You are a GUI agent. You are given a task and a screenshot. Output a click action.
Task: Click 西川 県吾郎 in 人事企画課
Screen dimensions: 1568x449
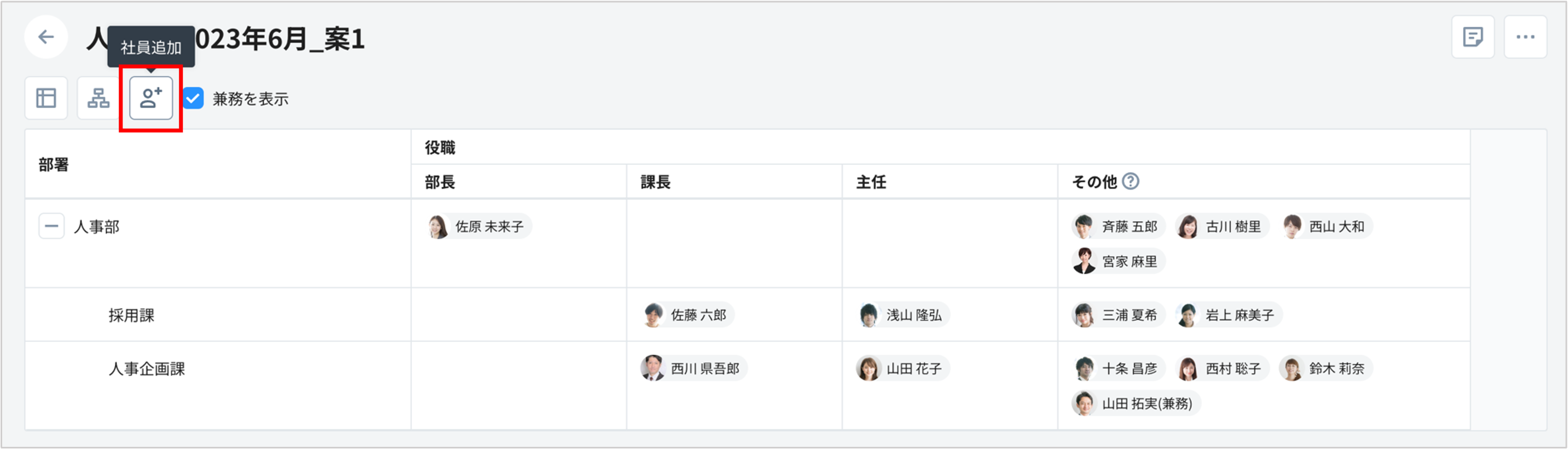693,368
